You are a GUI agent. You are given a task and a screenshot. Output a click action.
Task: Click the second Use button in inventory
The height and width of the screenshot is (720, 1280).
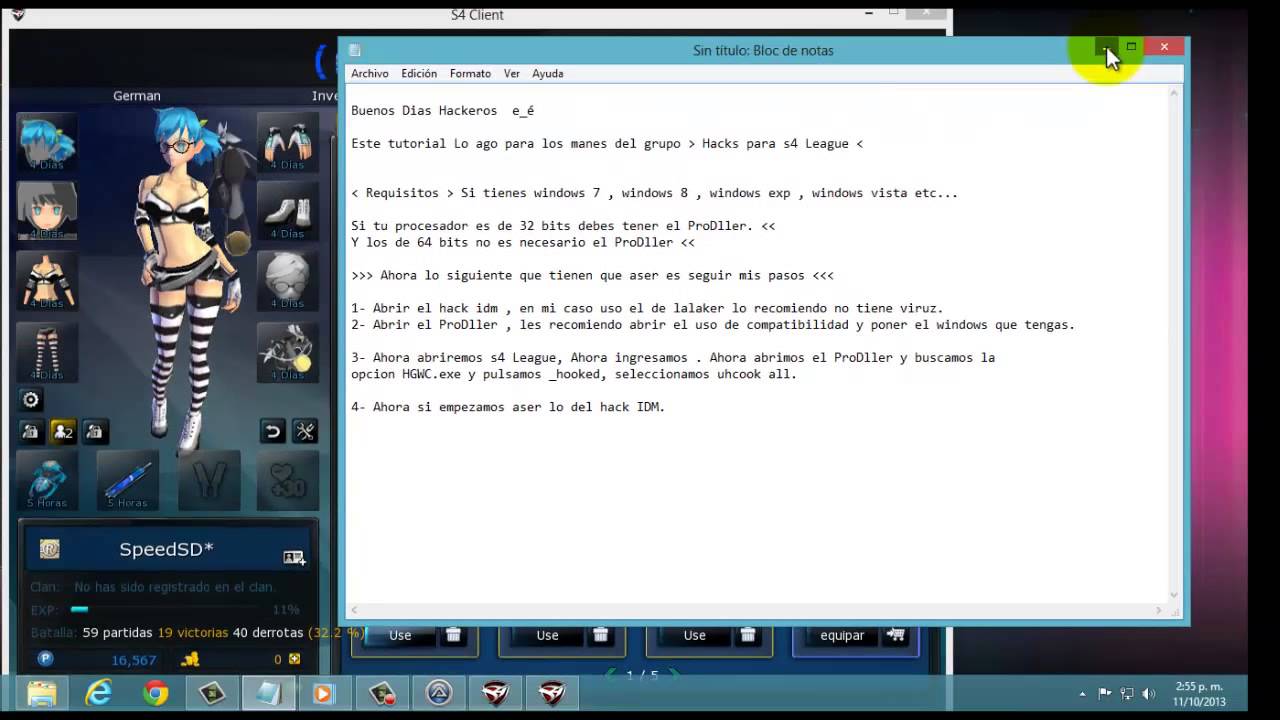(547, 635)
